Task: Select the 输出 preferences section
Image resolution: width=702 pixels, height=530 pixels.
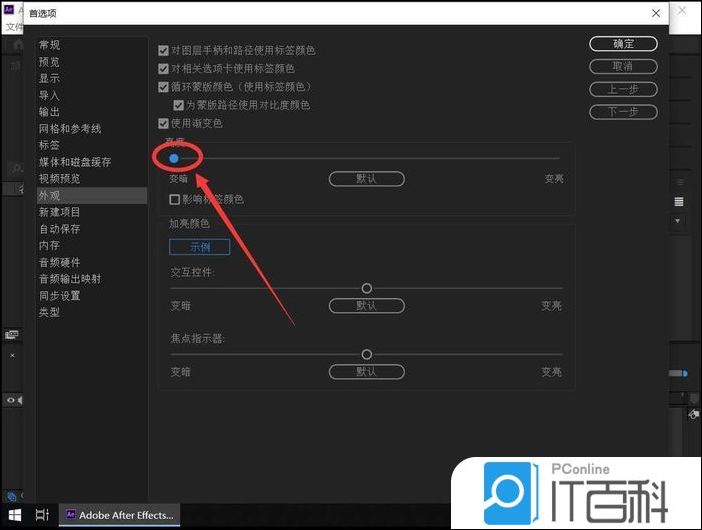Action: 49,112
